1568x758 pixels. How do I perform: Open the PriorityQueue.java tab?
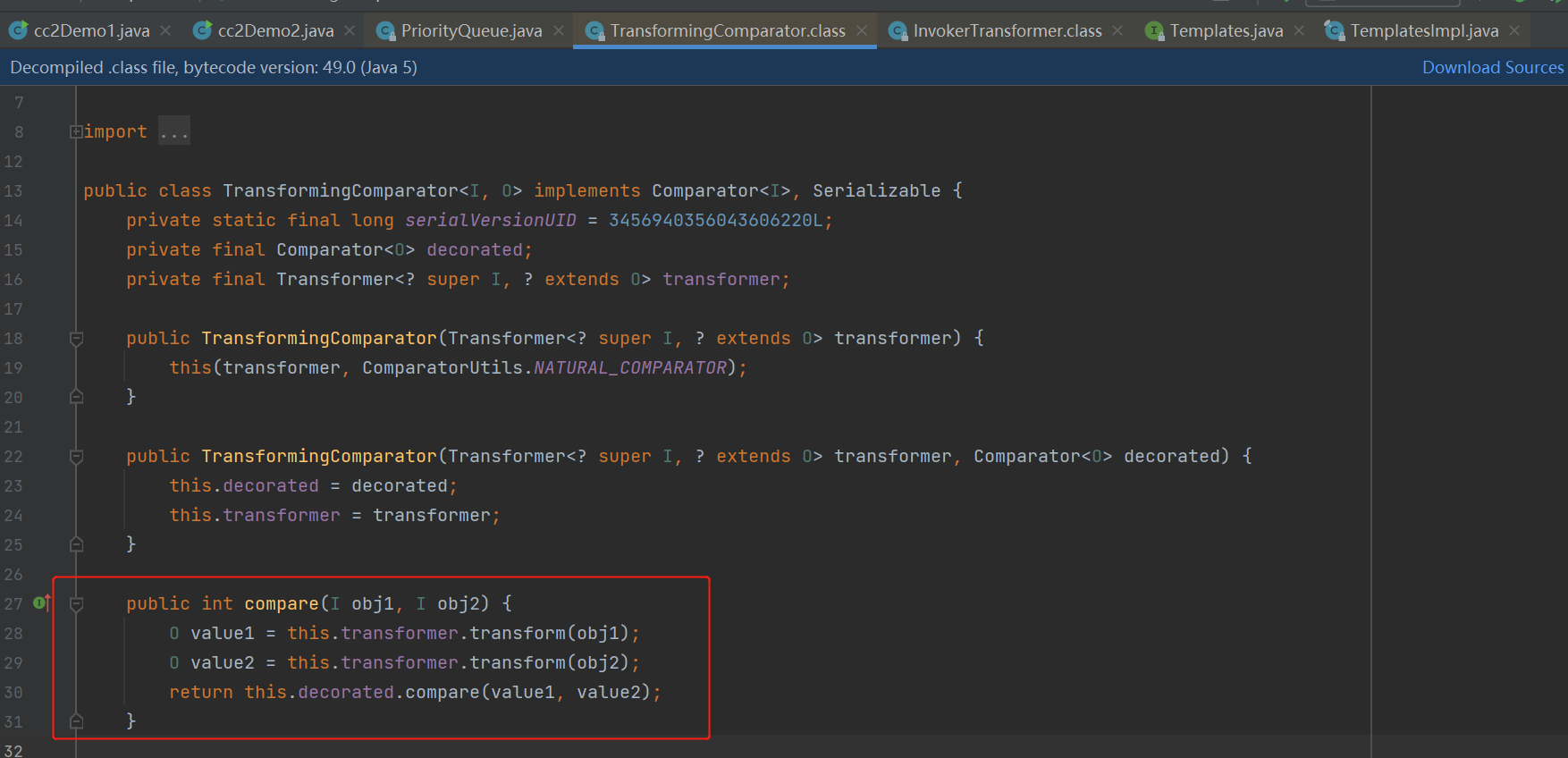(x=471, y=30)
